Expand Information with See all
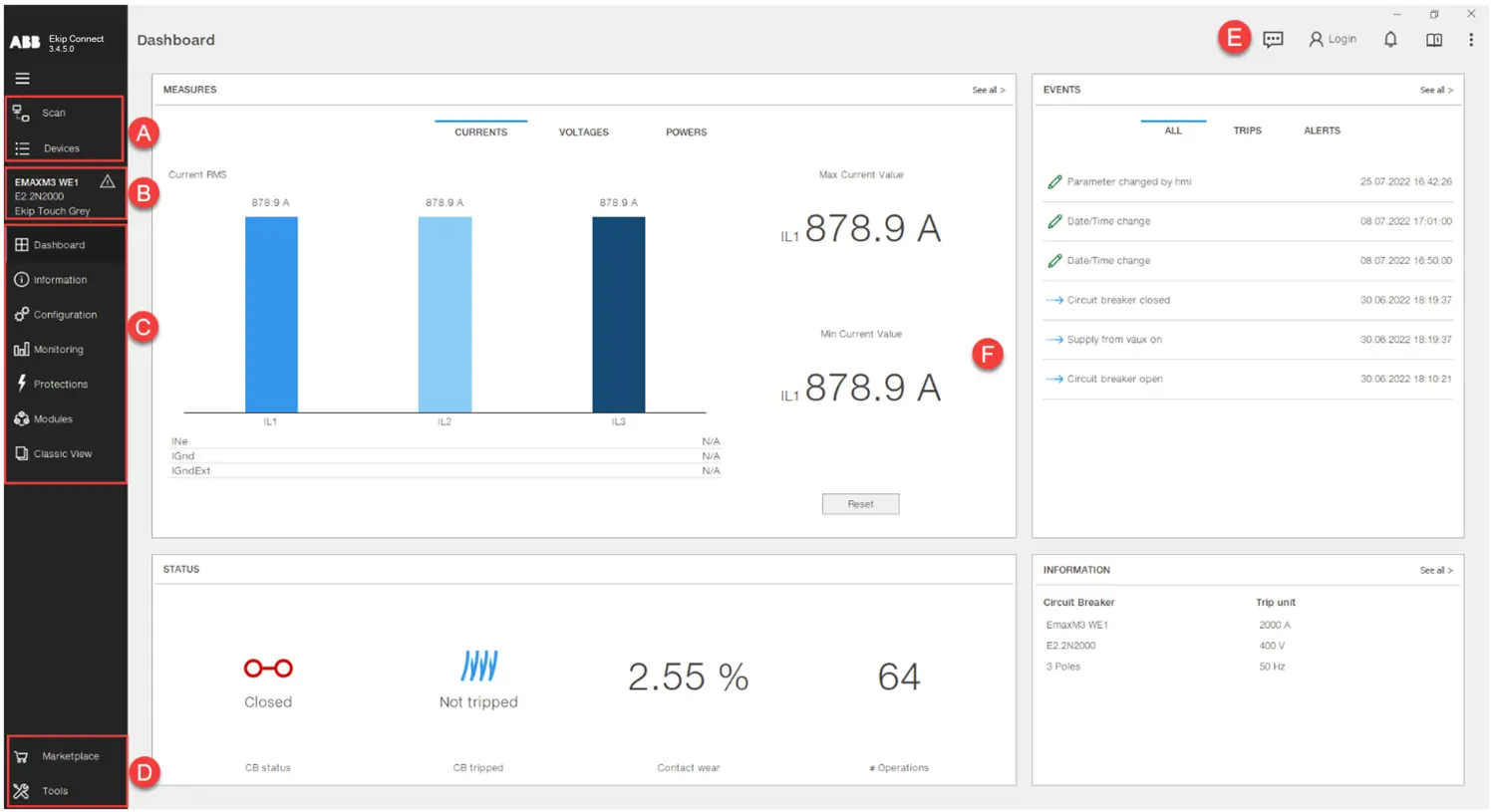The image size is (1495, 812). coord(1435,571)
